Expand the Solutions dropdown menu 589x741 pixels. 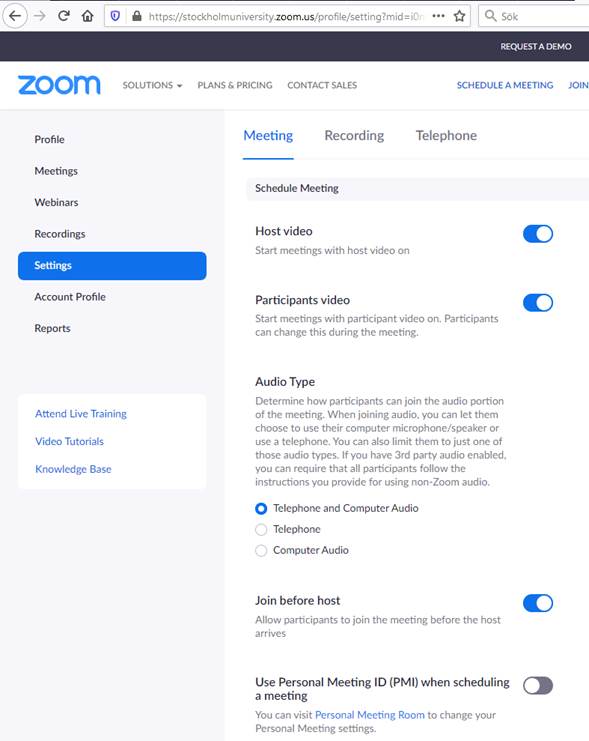click(152, 85)
